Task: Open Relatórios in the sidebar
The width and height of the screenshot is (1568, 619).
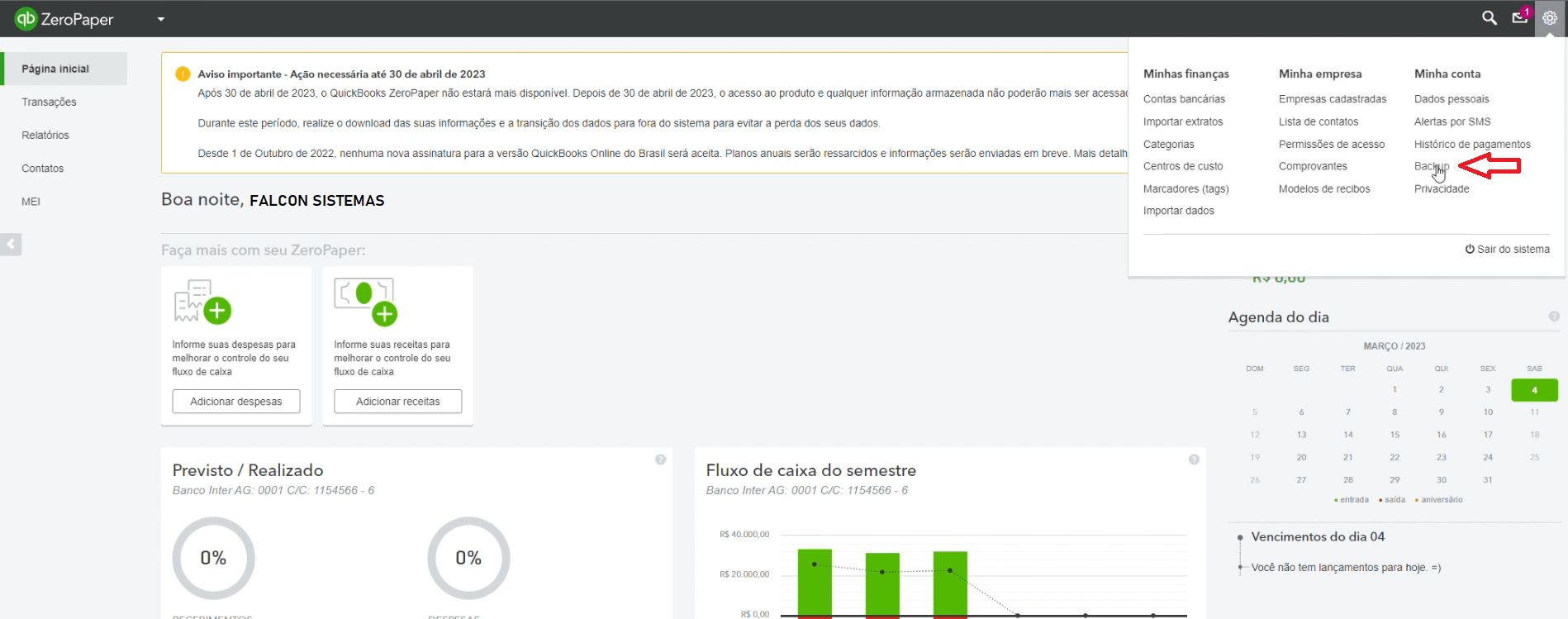Action: click(x=45, y=135)
